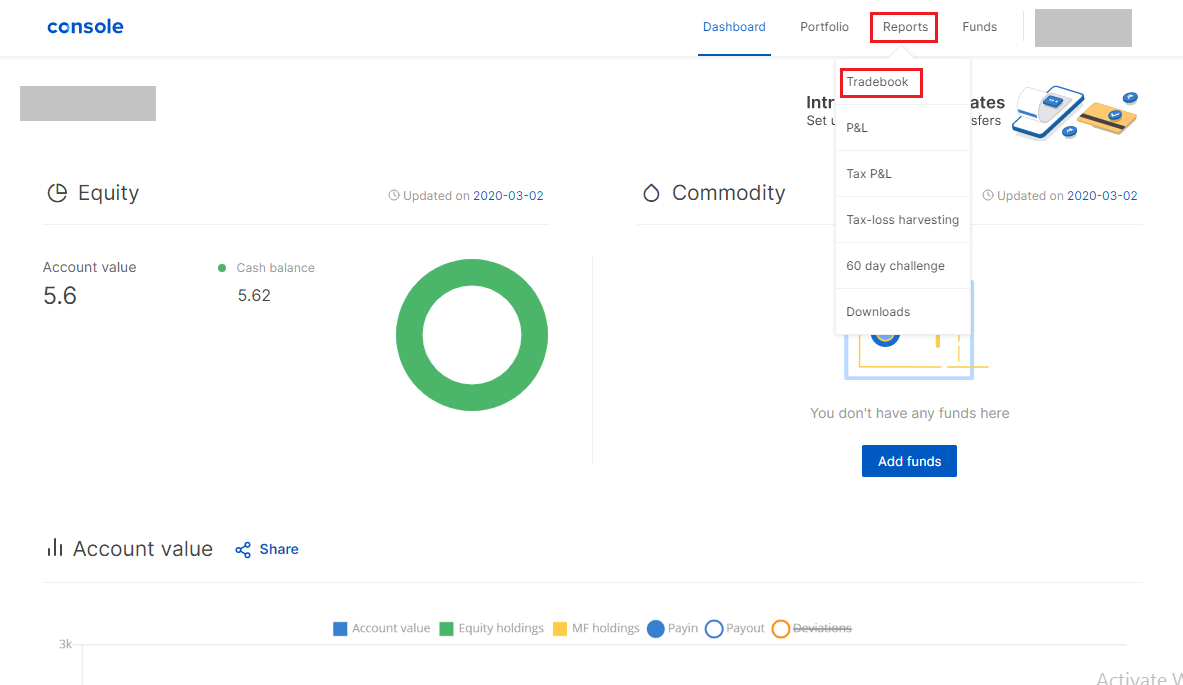Click the payments illustration at top right
This screenshot has width=1183, height=685.
point(1075,112)
